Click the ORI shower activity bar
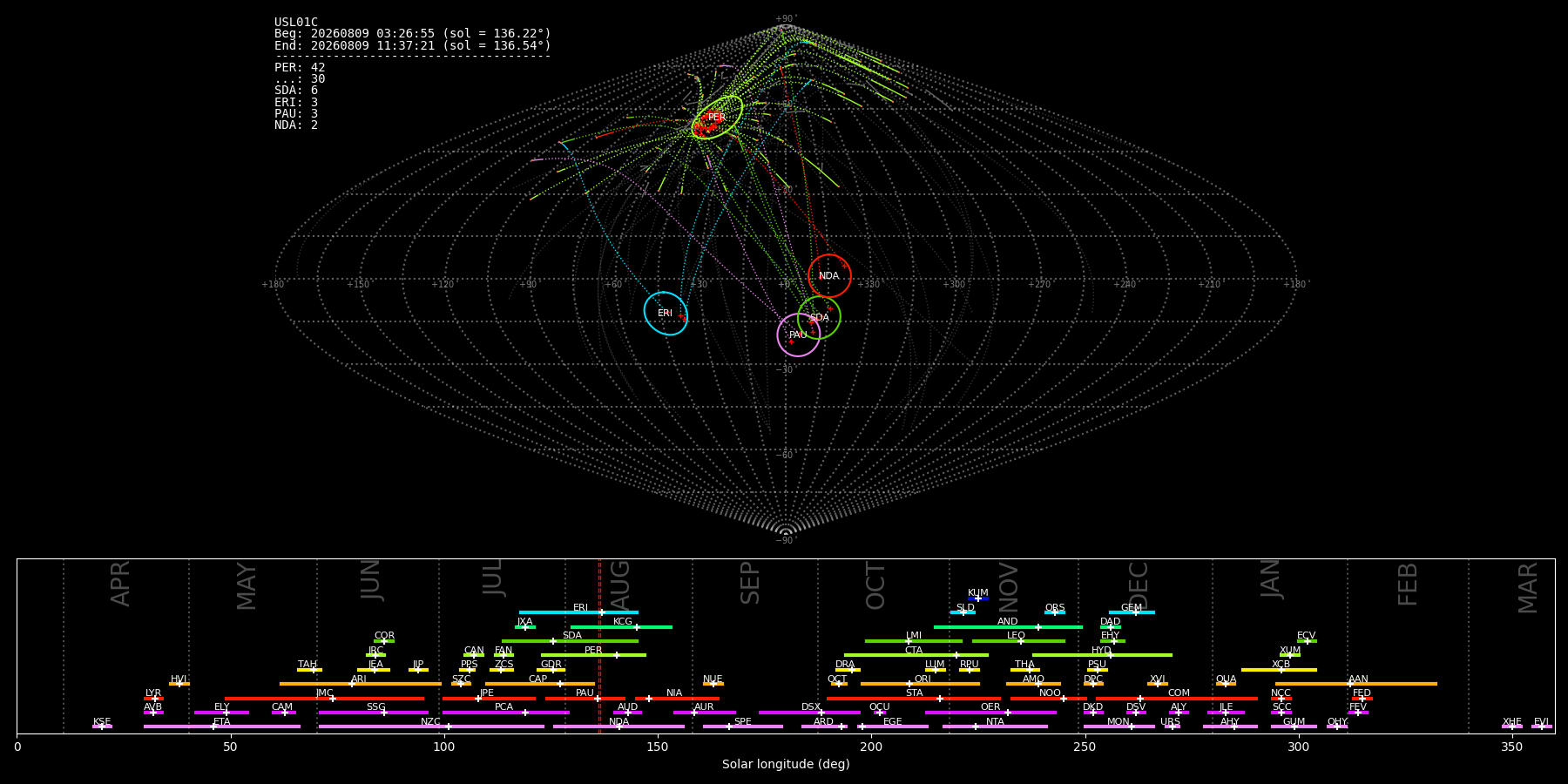This screenshot has height=784, width=1568. [x=920, y=684]
